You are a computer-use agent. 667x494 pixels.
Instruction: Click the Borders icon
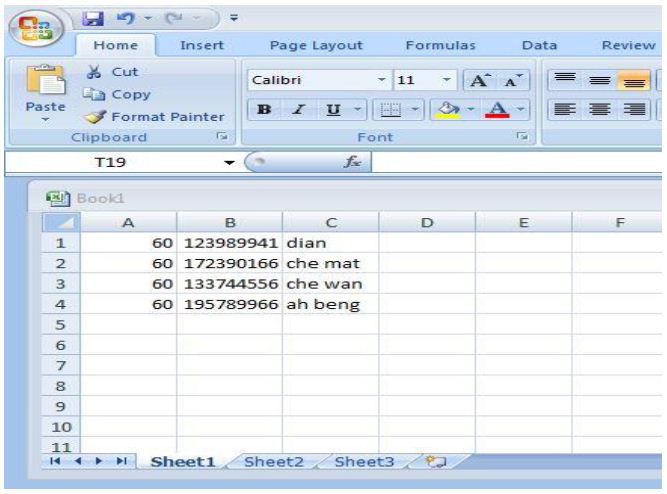click(x=390, y=109)
